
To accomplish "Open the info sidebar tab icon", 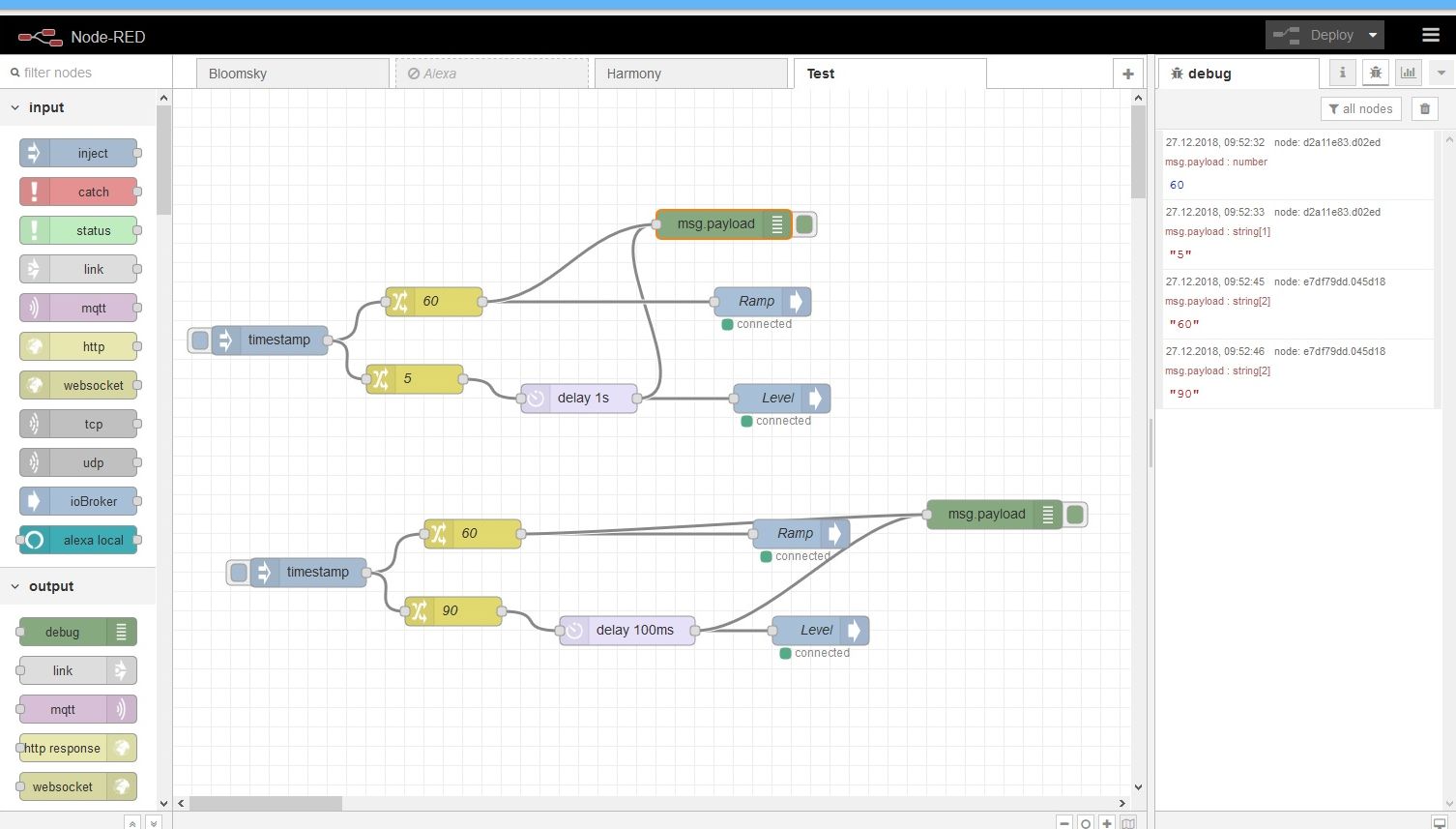I will pyautogui.click(x=1342, y=73).
